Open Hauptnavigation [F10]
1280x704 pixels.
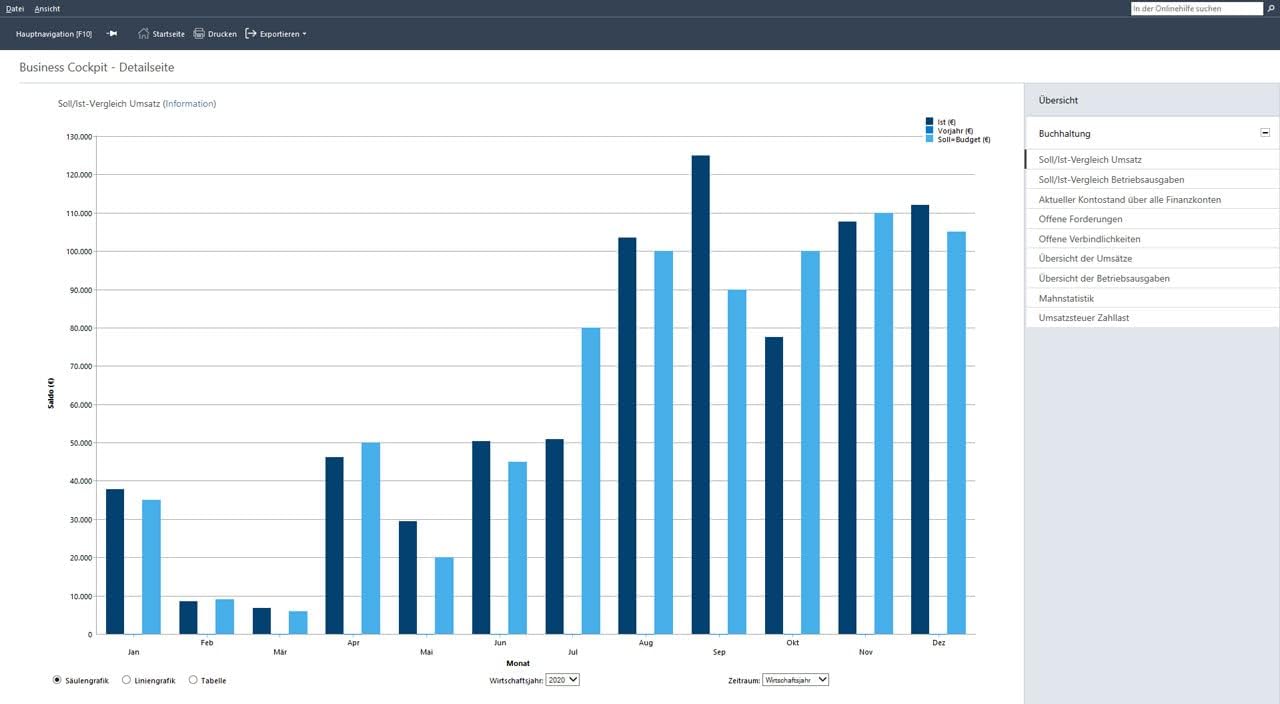[54, 34]
